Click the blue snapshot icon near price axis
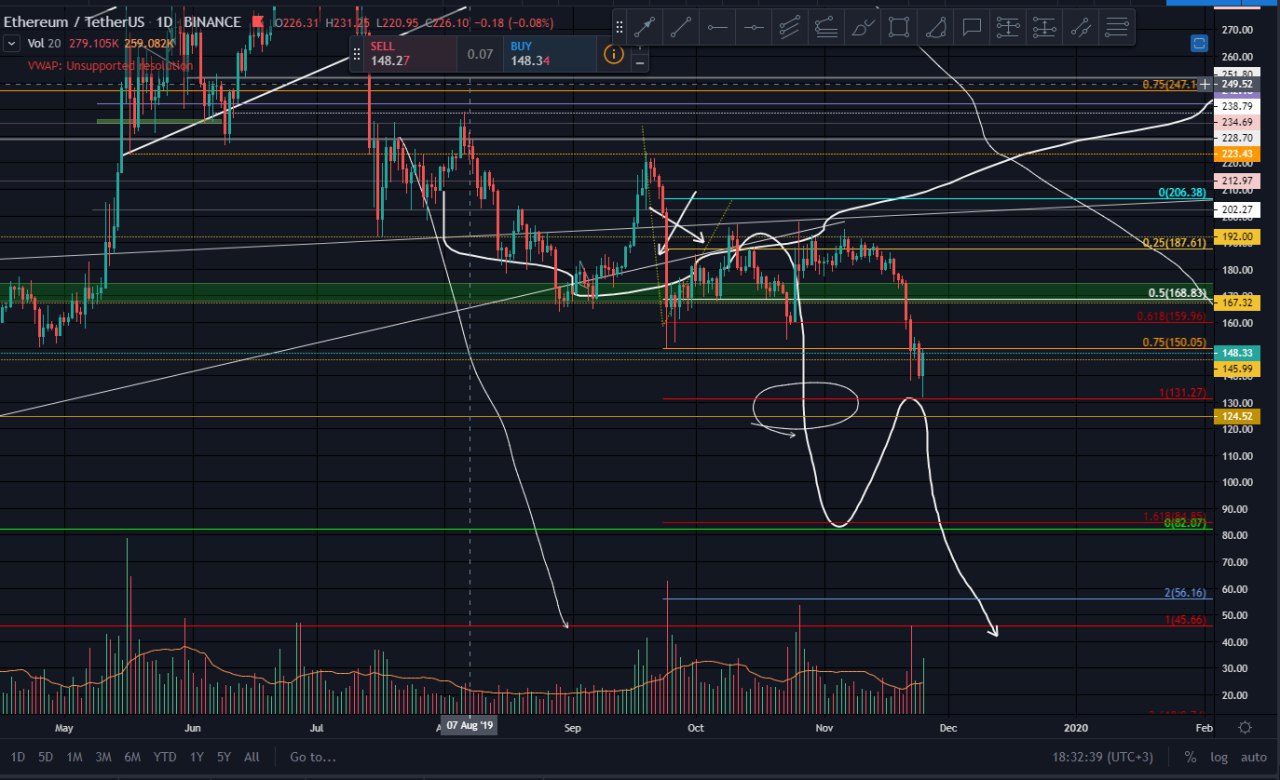1280x780 pixels. tap(1200, 43)
